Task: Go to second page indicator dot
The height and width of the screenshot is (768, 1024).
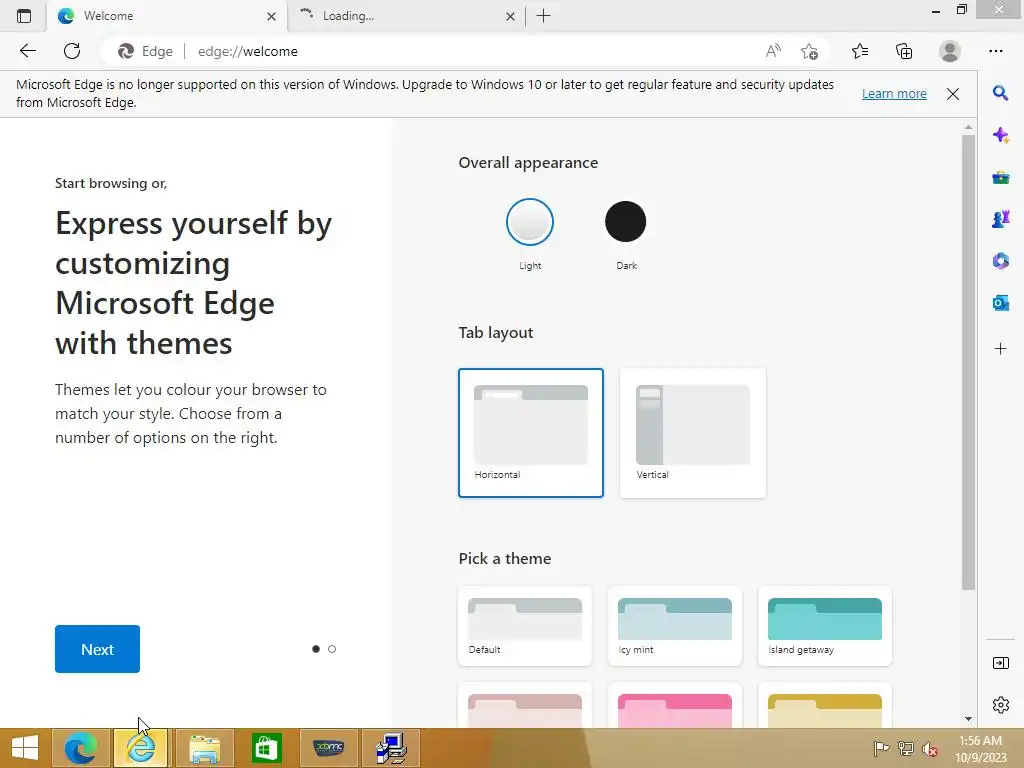Action: click(332, 649)
